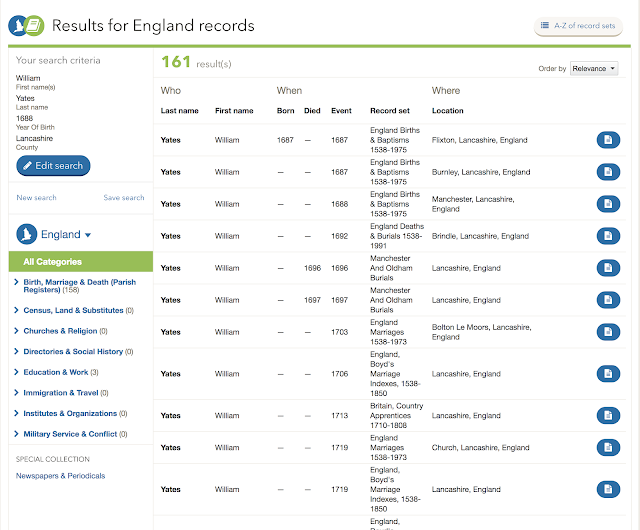Click the 1703 event year cell
The width and height of the screenshot is (640, 530).
coord(340,332)
